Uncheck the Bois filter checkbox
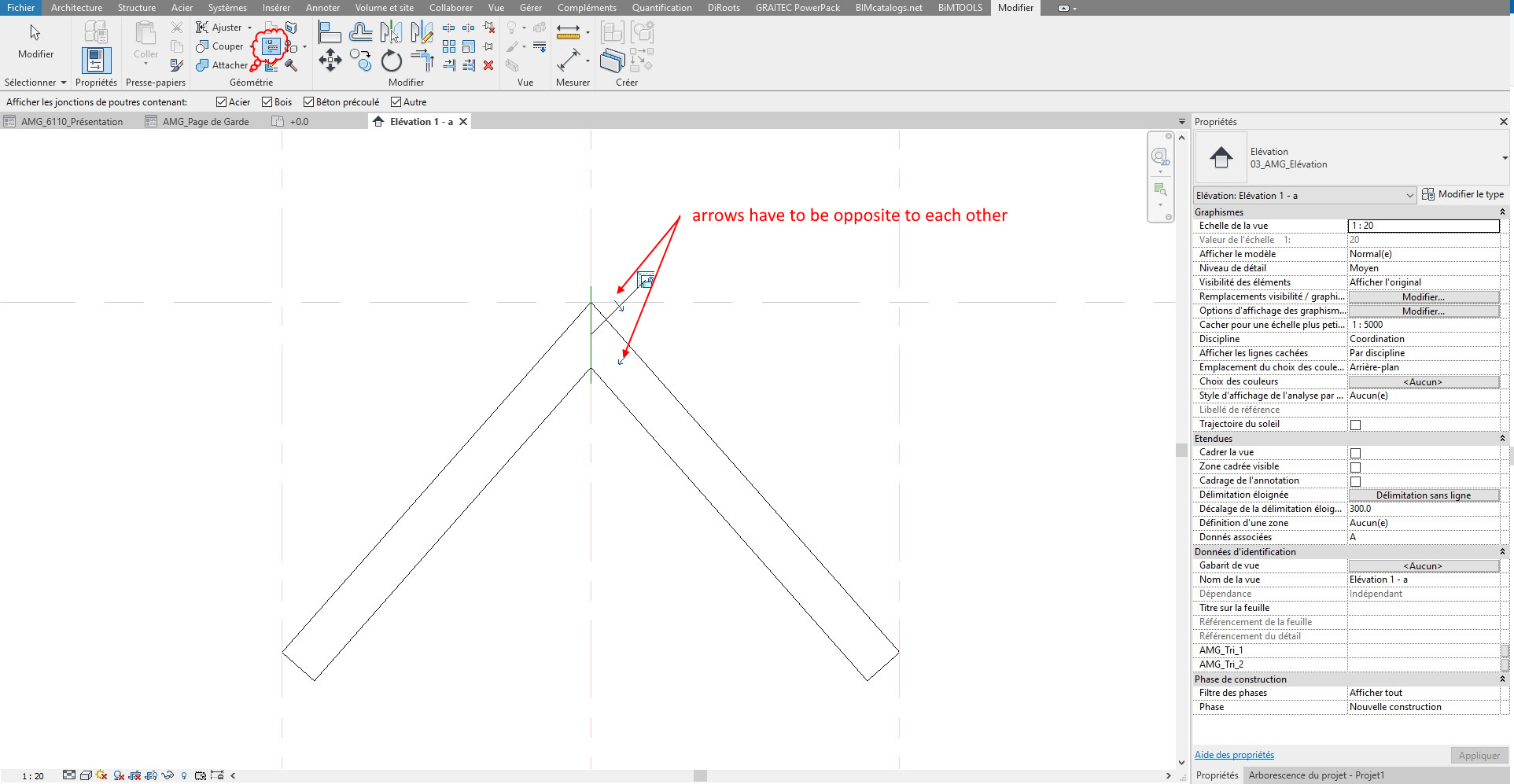 click(x=267, y=101)
